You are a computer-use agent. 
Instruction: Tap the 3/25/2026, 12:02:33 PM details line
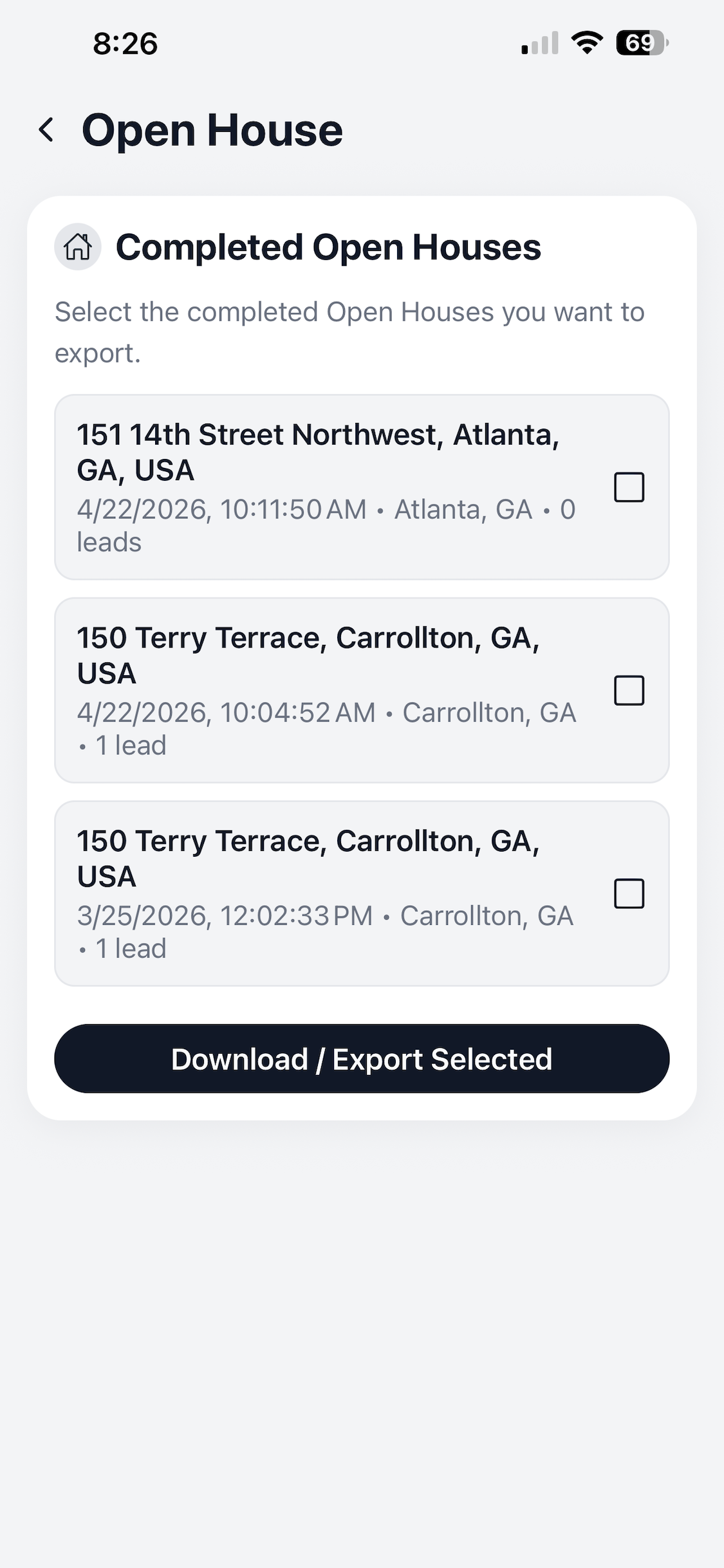[325, 932]
